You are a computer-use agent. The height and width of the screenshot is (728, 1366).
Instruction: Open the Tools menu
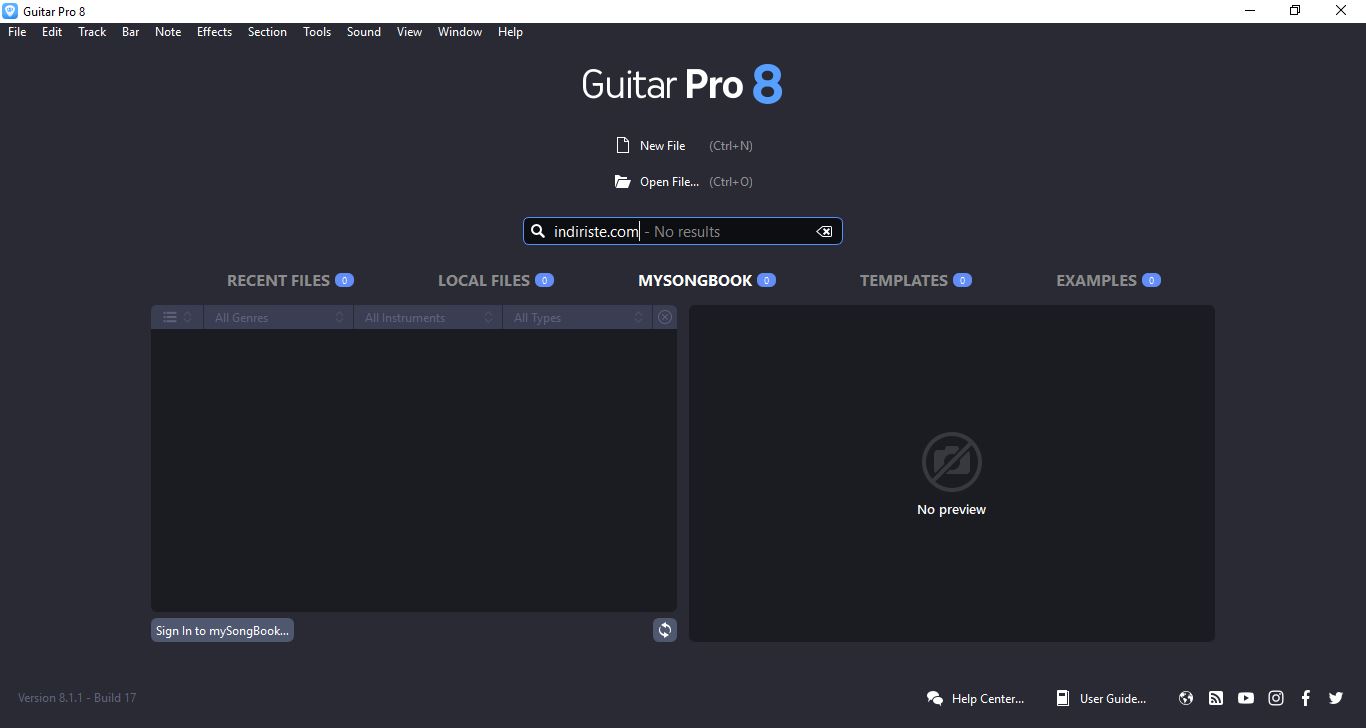pyautogui.click(x=317, y=32)
